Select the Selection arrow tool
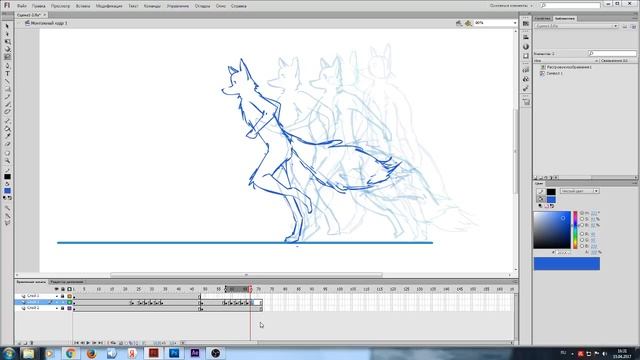Screen dimensions: 640x360 coord(7,26)
